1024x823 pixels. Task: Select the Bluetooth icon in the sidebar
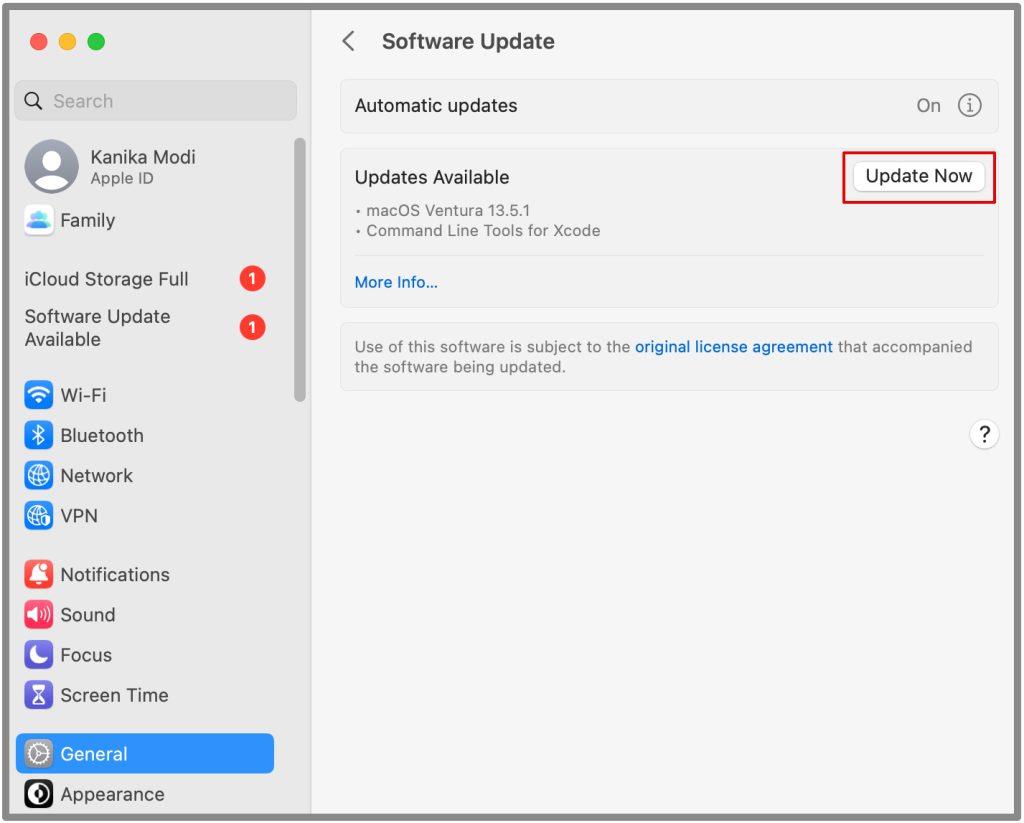(x=39, y=435)
